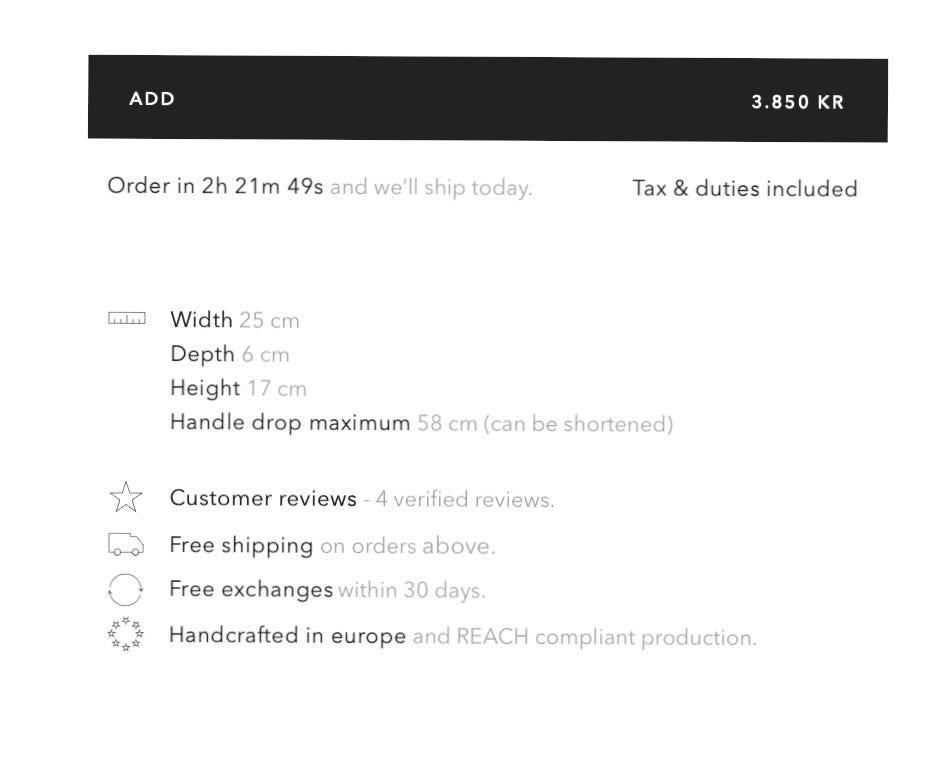Click the 3.850 KR price label

pyautogui.click(x=797, y=102)
